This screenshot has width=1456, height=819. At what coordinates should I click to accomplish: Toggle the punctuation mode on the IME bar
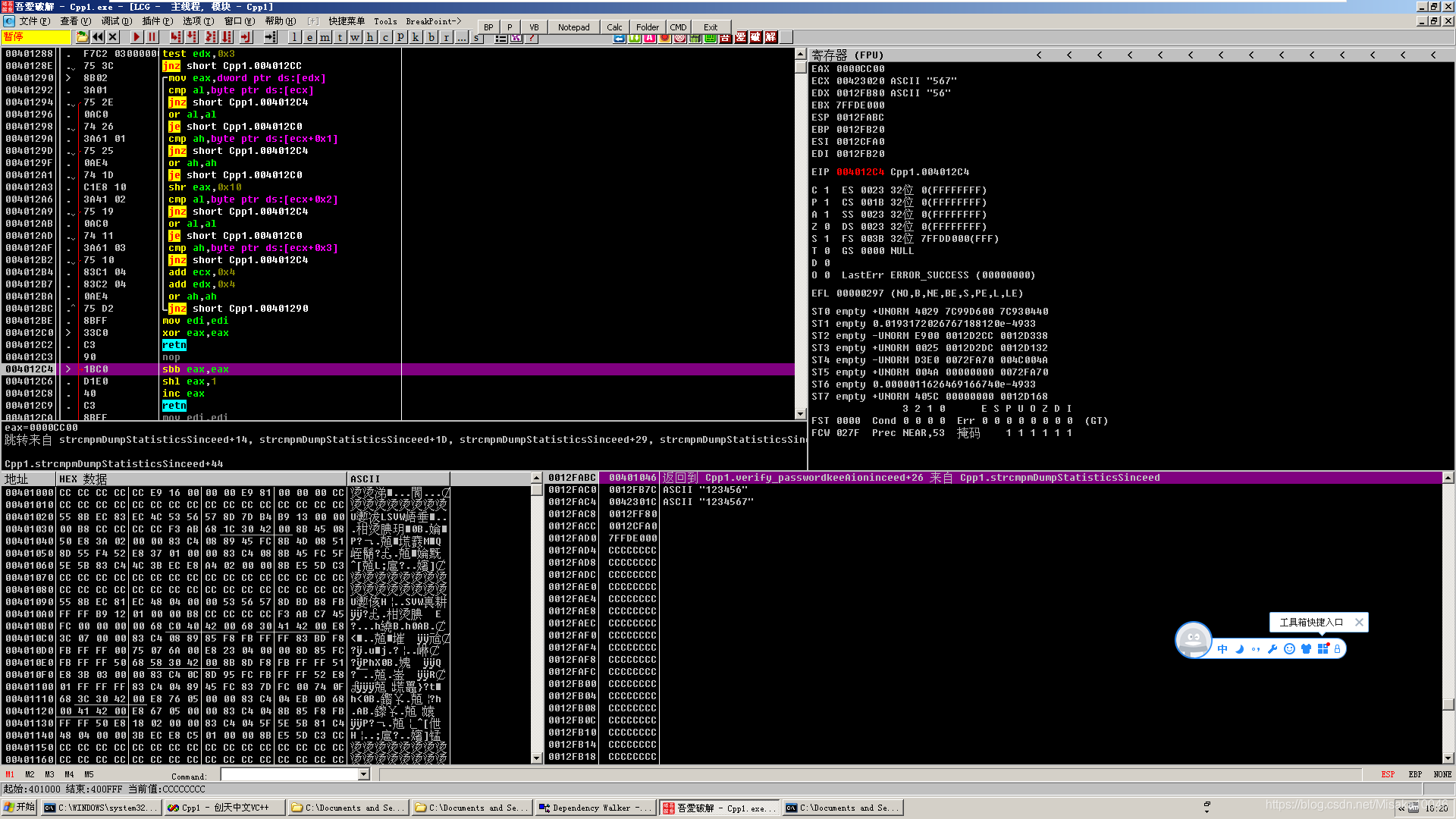tap(1256, 648)
